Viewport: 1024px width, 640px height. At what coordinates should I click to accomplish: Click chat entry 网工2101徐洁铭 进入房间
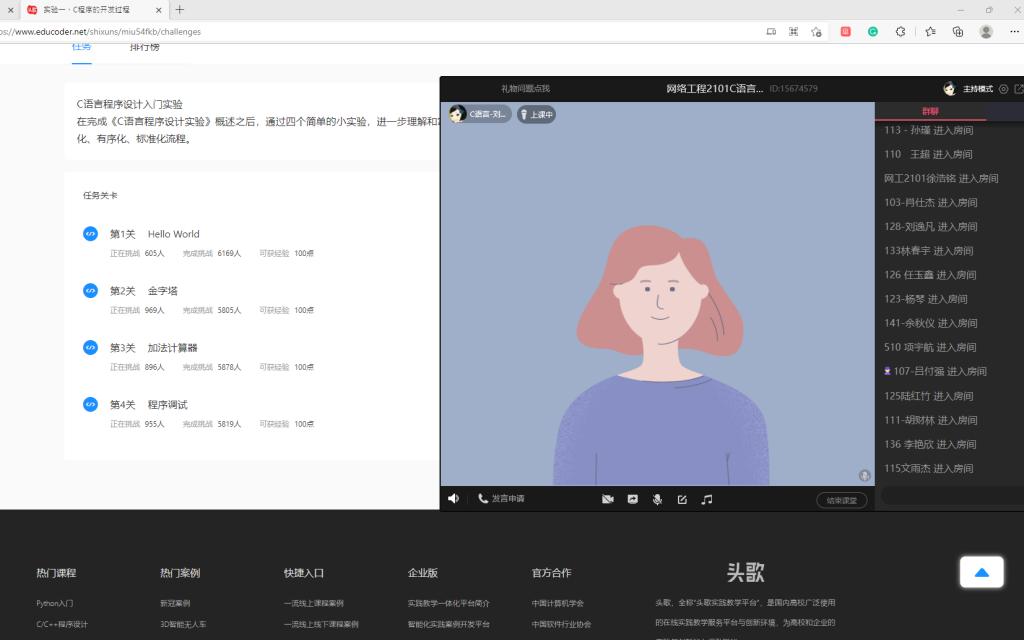(941, 178)
